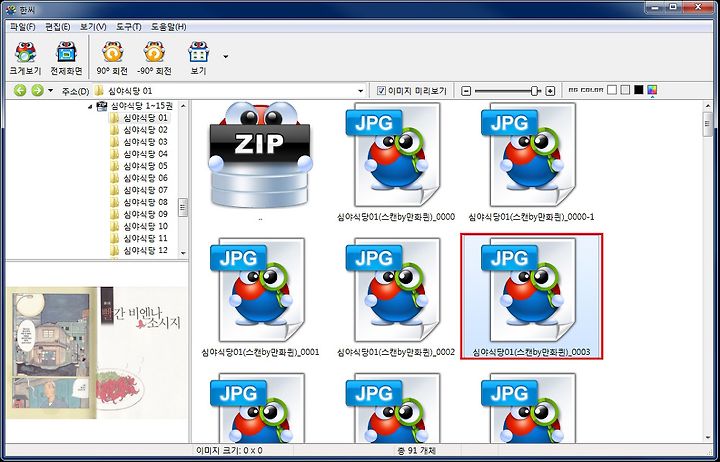Image resolution: width=720 pixels, height=462 pixels.
Task: Open the 주소 address combo dropdown
Action: 360,91
